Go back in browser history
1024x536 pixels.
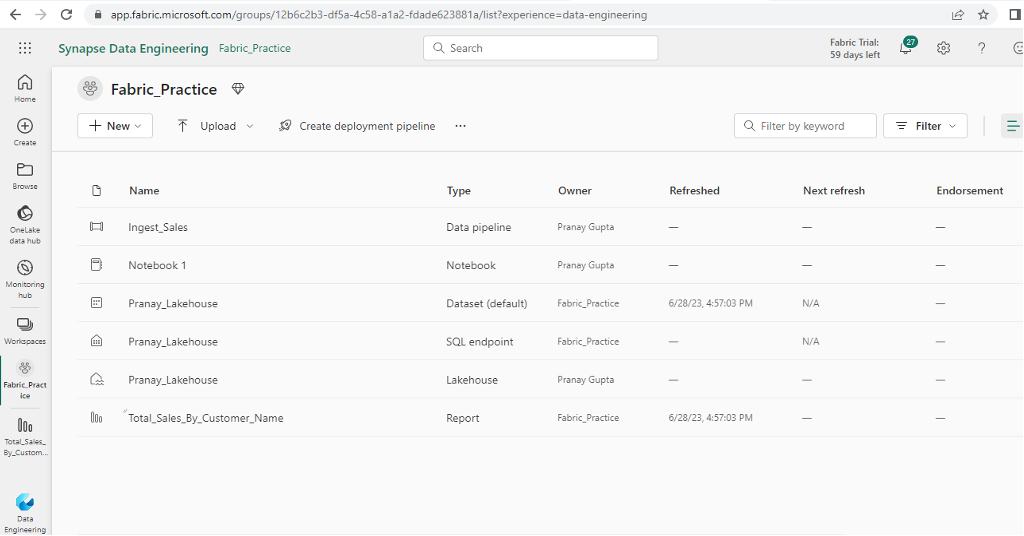coord(15,14)
